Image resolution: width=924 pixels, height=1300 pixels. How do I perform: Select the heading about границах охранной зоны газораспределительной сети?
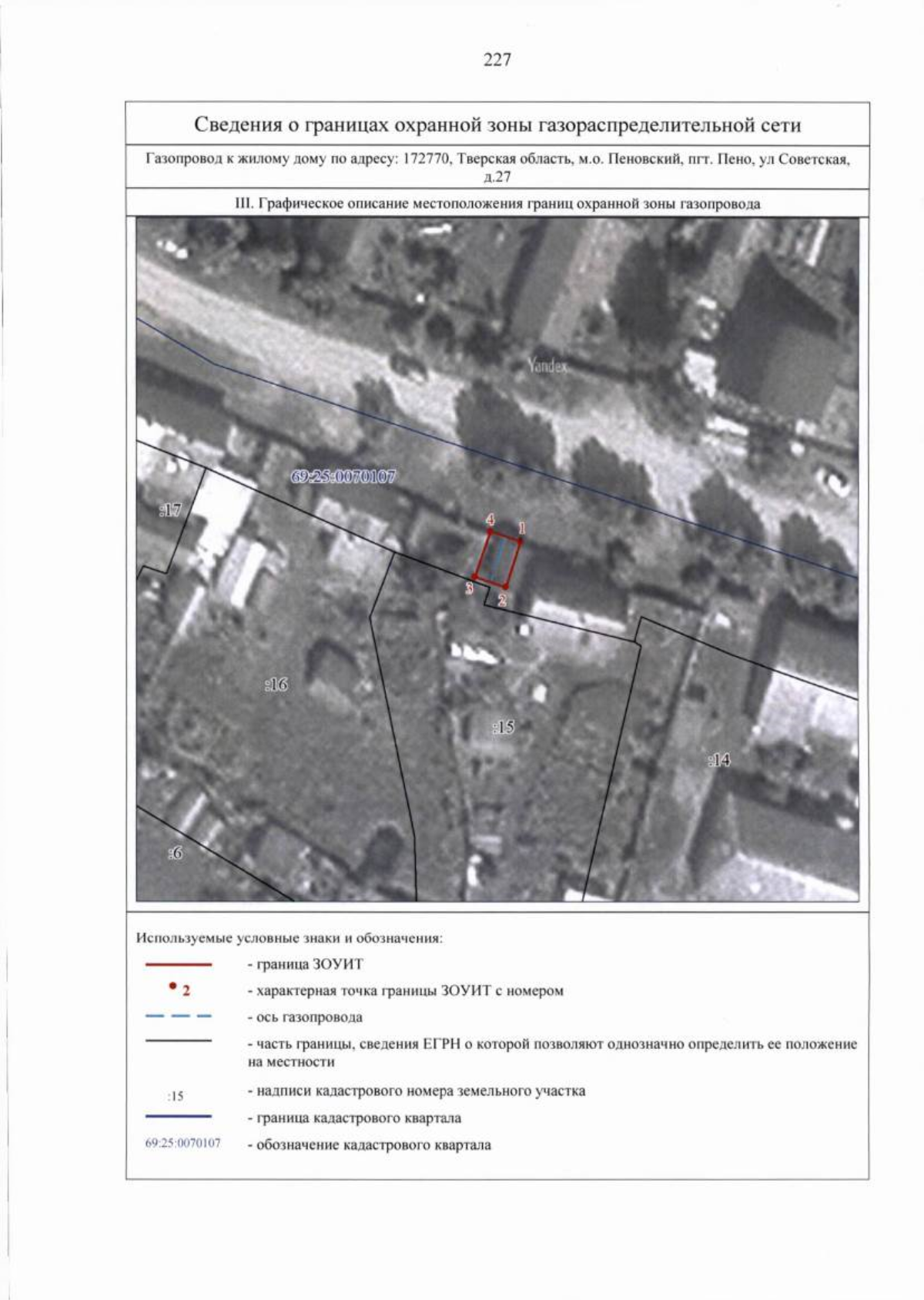(x=497, y=125)
